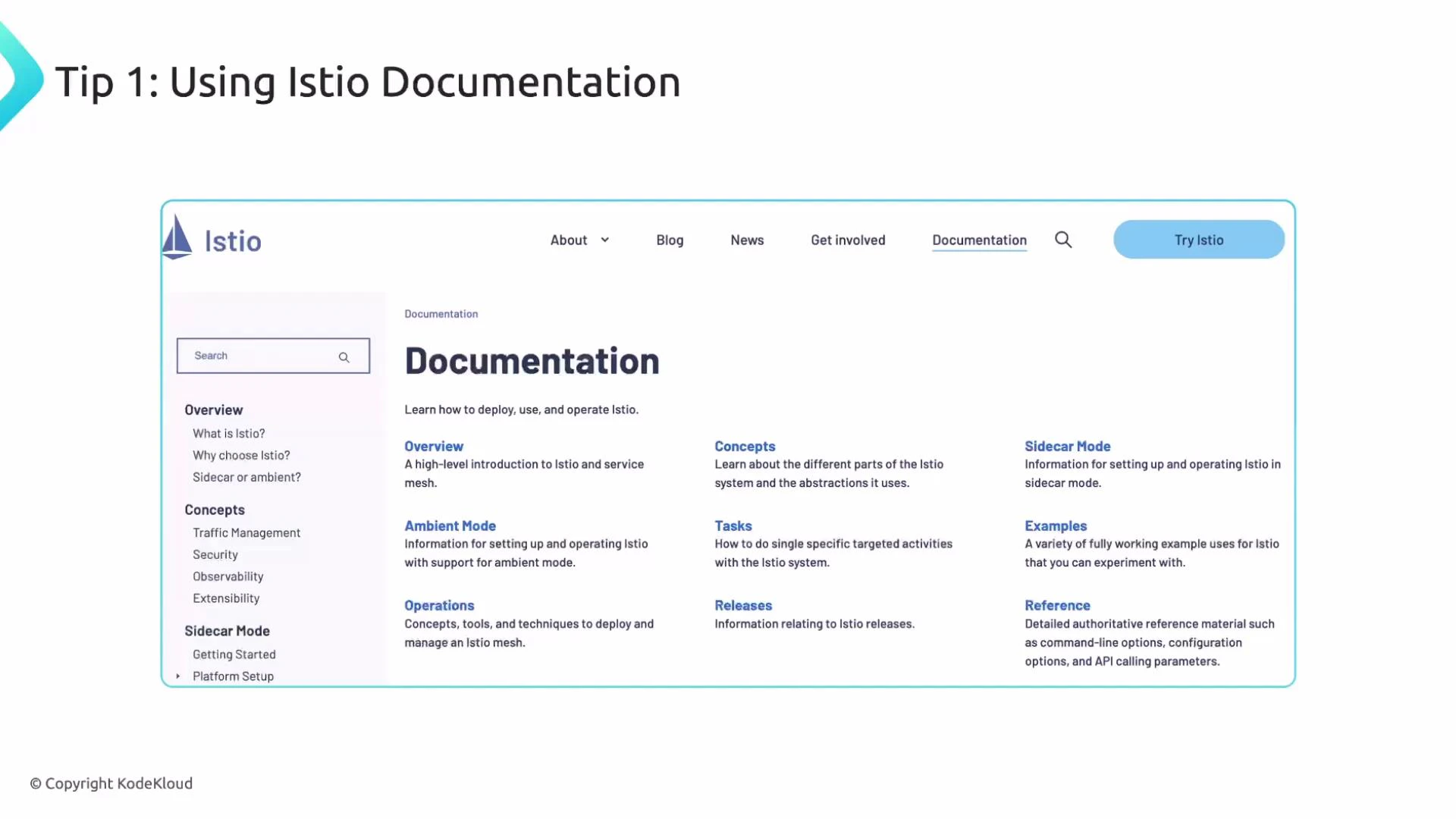Select 'Sidecar or ambient?' in sidebar
This screenshot has height=819, width=1456.
tap(246, 477)
